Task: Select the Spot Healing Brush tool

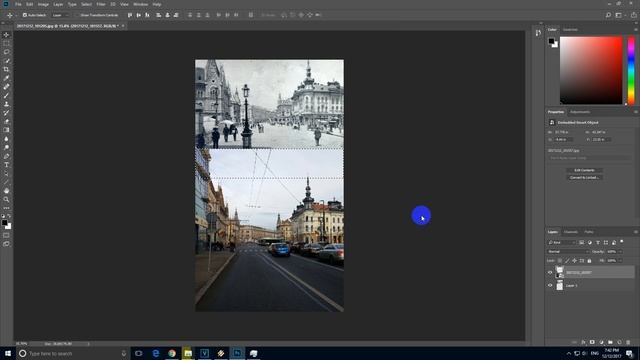Action: pyautogui.click(x=6, y=87)
